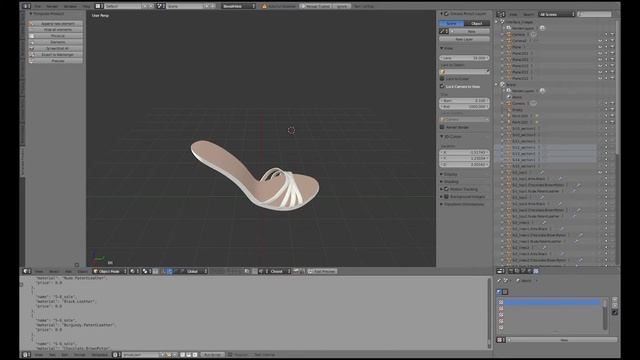This screenshot has height=360, width=640.
Task: Click the clip Start value field
Action: [x=464, y=100]
